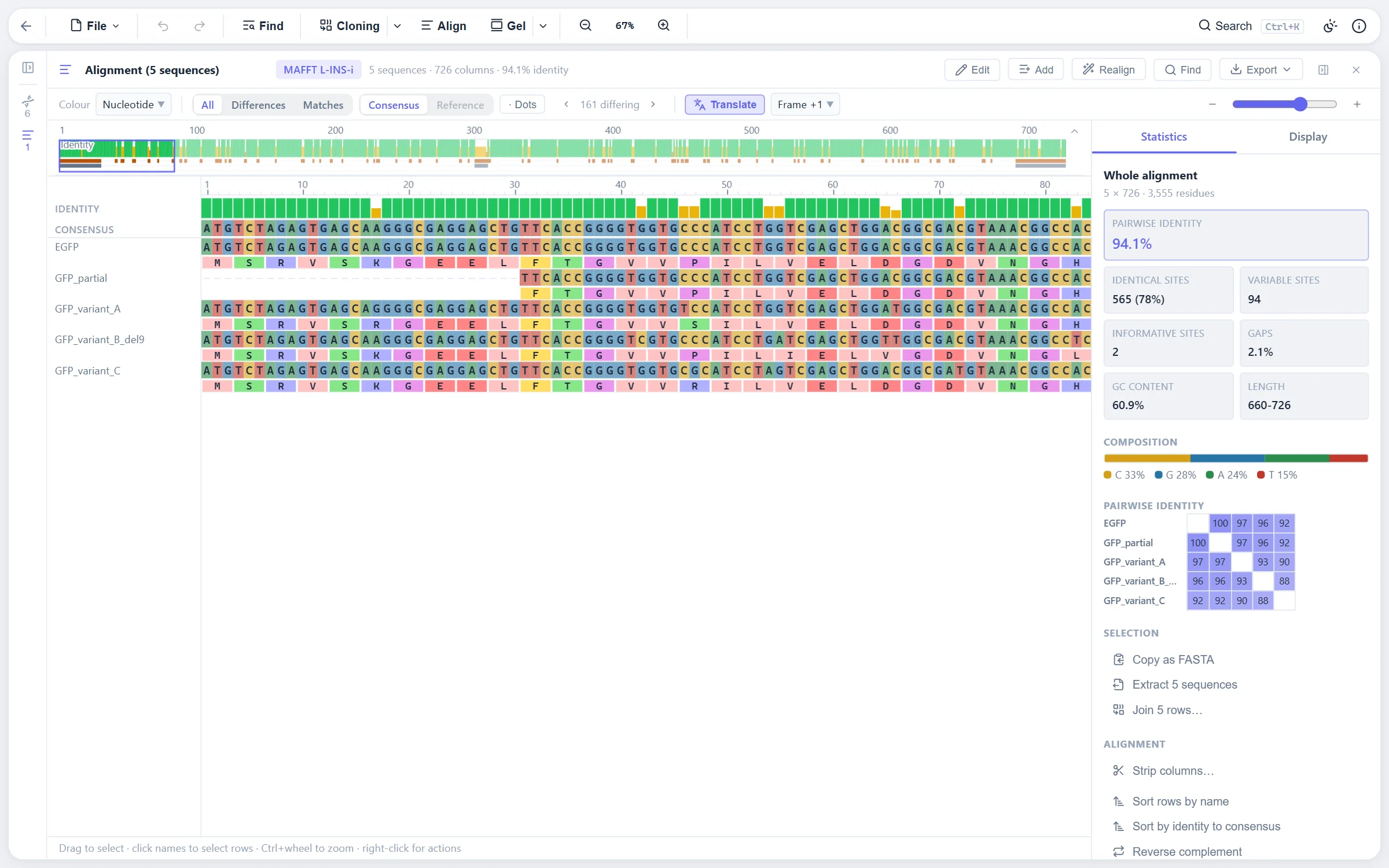Toggle the left sidebar panel icon
This screenshot has height=868, width=1389.
click(x=28, y=68)
